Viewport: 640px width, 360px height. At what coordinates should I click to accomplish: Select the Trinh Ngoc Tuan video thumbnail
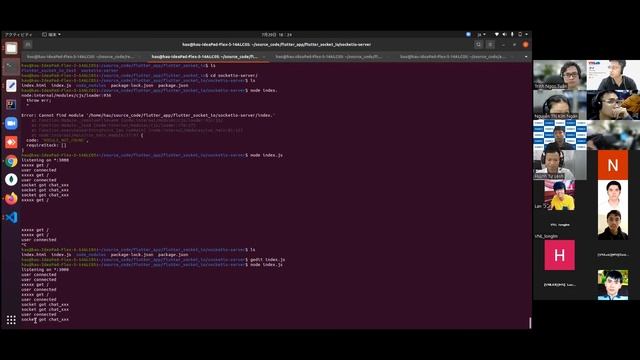pyautogui.click(x=559, y=75)
